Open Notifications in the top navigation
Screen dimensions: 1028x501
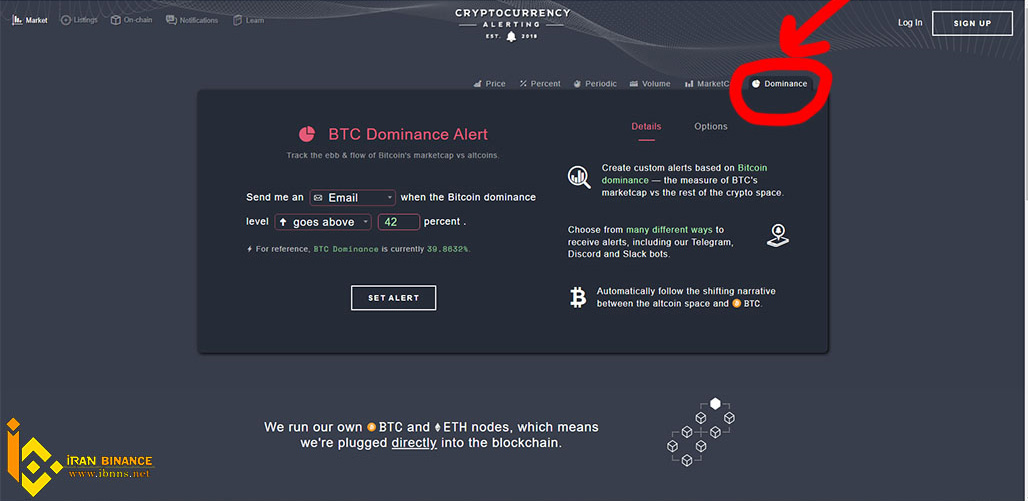coord(191,20)
